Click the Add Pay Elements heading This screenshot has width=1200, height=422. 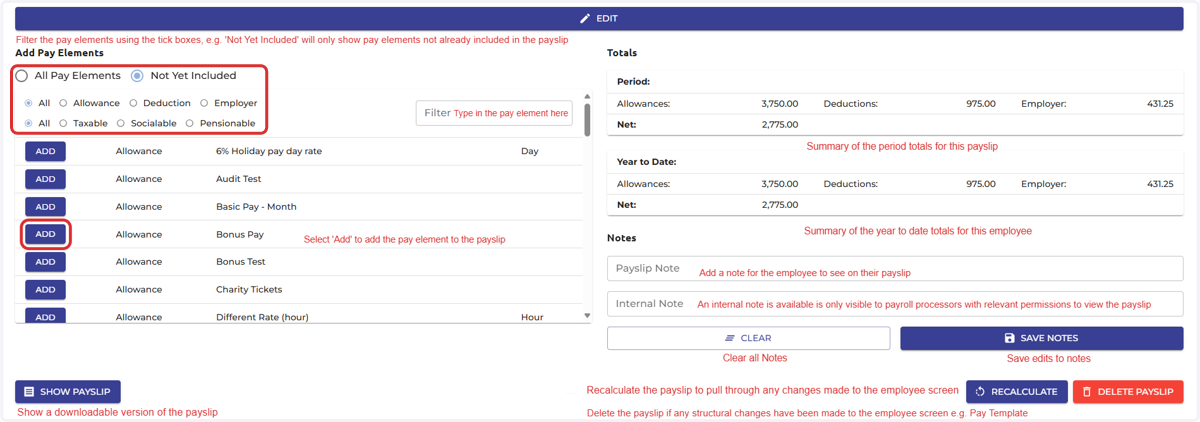point(59,53)
